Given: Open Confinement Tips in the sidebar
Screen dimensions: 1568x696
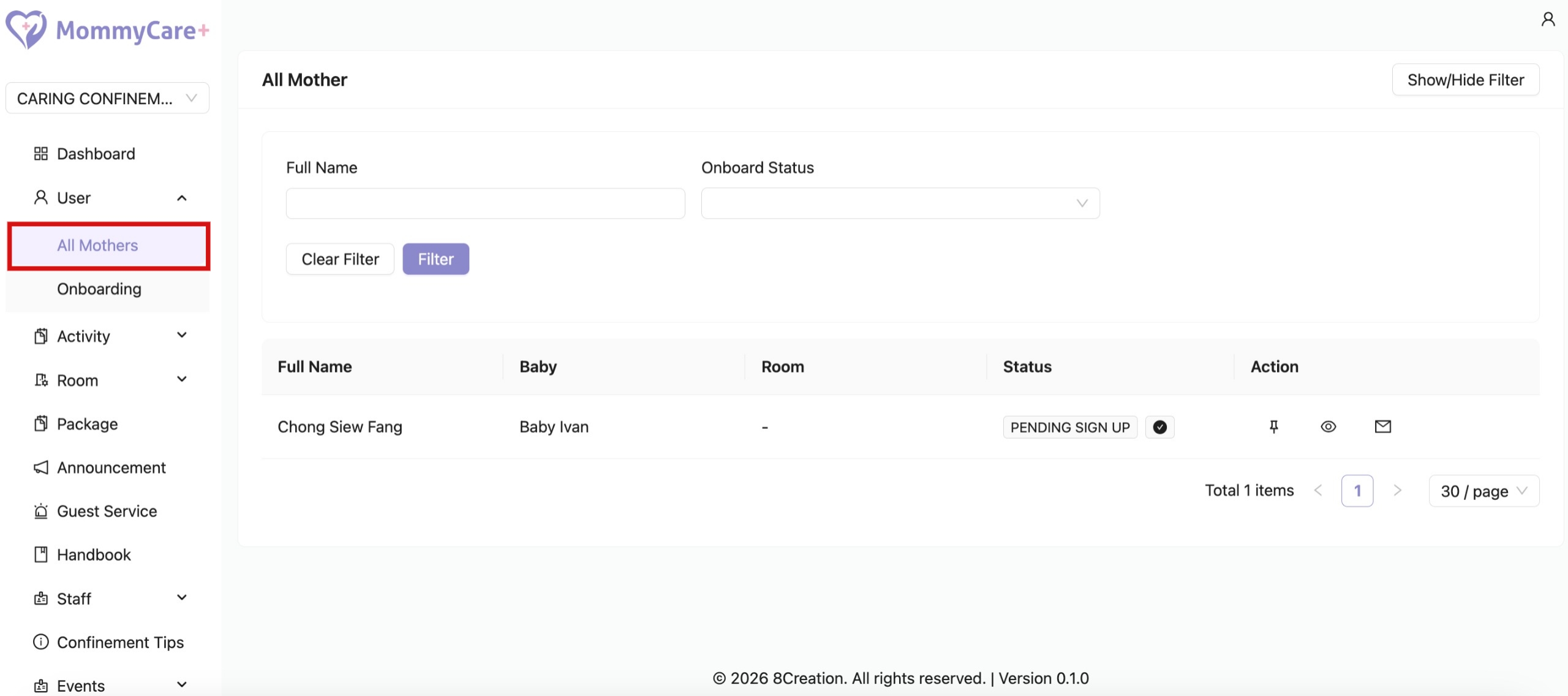Looking at the screenshot, I should [x=120, y=642].
